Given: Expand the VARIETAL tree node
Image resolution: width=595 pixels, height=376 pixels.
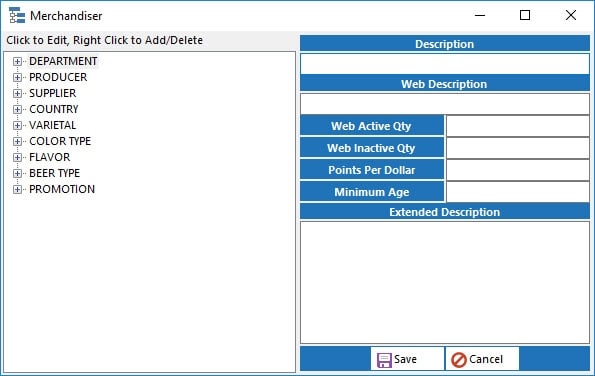Looking at the screenshot, I should click(x=17, y=125).
